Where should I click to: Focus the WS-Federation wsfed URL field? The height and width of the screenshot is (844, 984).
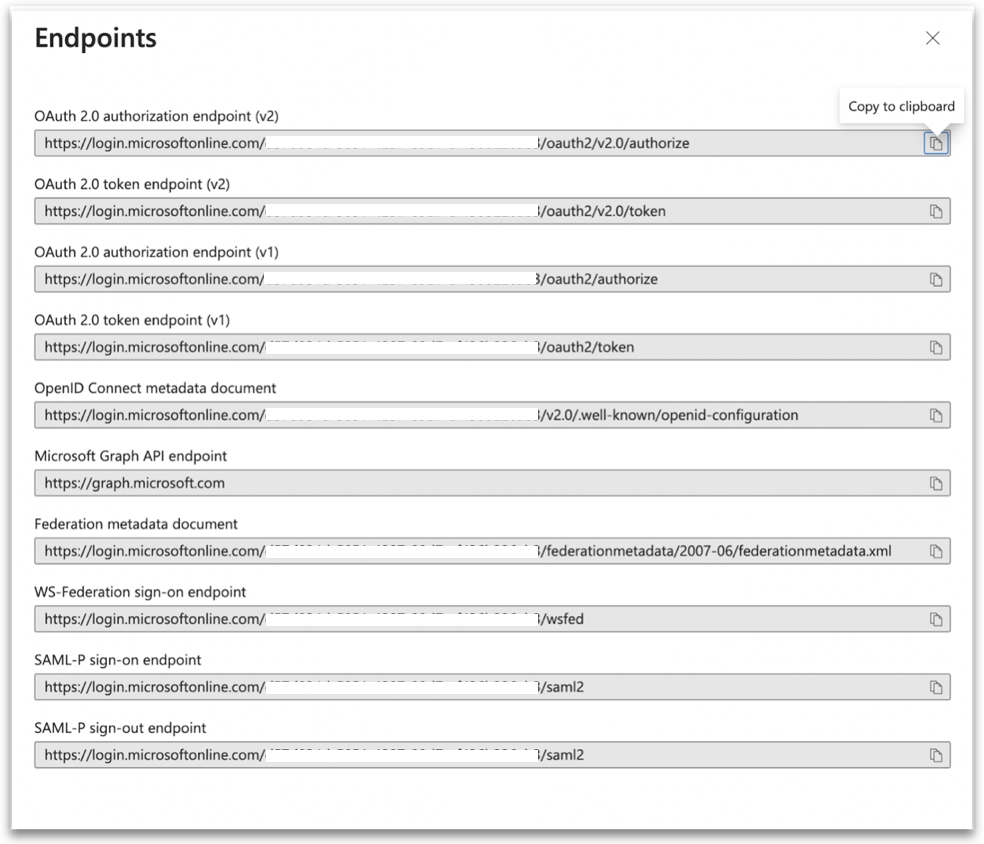pos(478,619)
